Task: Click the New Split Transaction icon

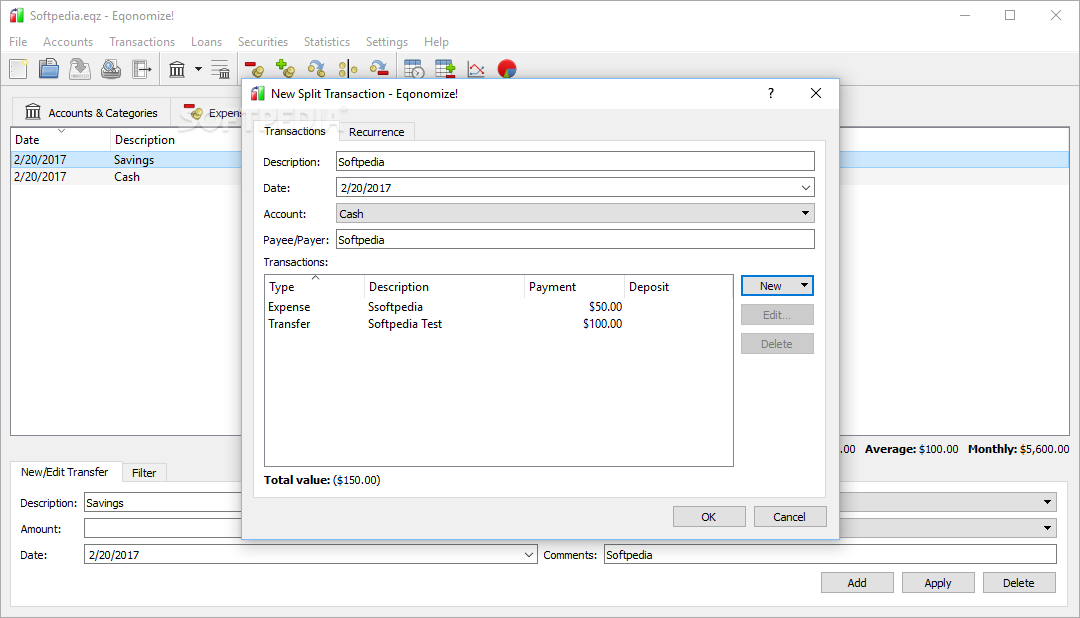Action: point(348,69)
